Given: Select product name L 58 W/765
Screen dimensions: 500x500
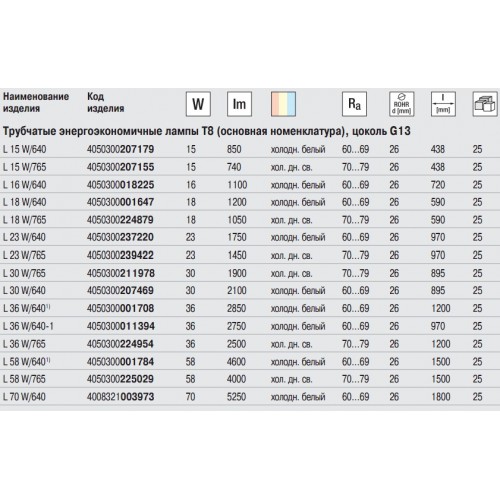Looking at the screenshot, I should (24, 379).
